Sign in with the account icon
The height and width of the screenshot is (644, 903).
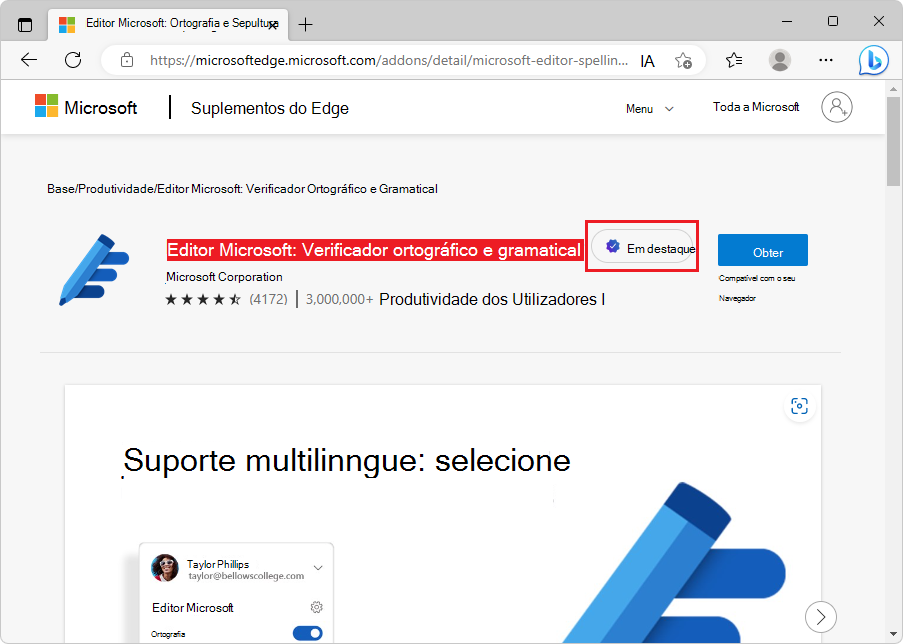click(837, 107)
